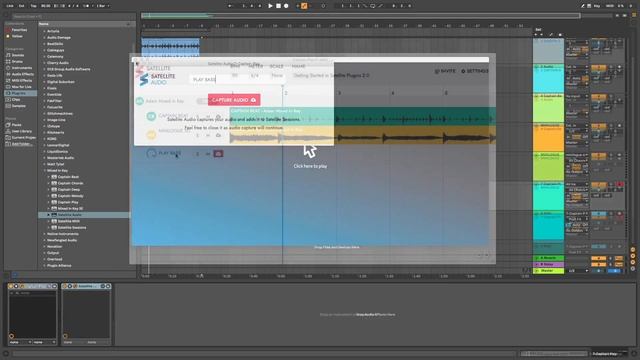This screenshot has height=360, width=640.
Task: Select the teal Captain Beat waveform clip
Action: pyautogui.click(x=363, y=116)
